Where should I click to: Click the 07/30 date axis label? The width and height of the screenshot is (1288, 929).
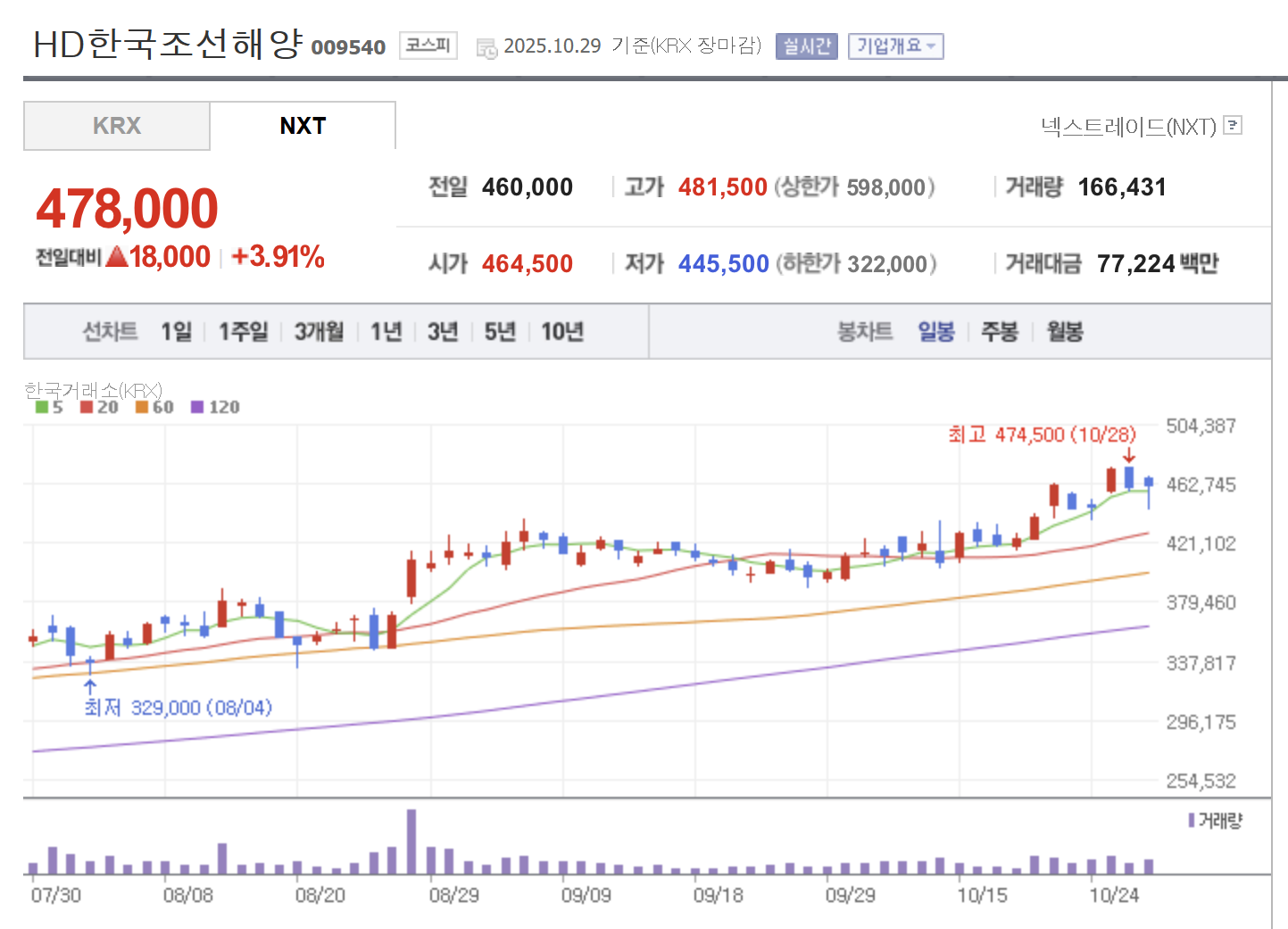(56, 895)
